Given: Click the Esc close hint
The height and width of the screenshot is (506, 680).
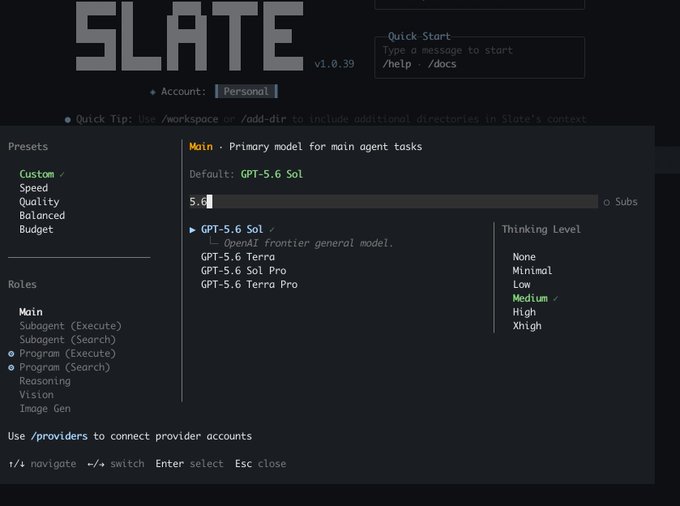Looking at the screenshot, I should pyautogui.click(x=260, y=464).
